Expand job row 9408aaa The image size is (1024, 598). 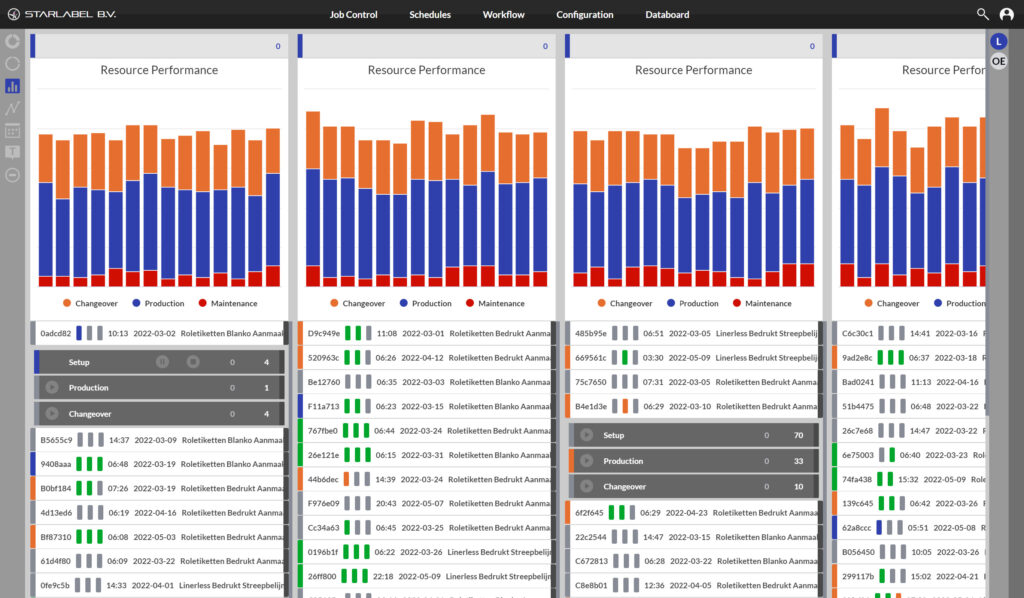click(x=159, y=464)
